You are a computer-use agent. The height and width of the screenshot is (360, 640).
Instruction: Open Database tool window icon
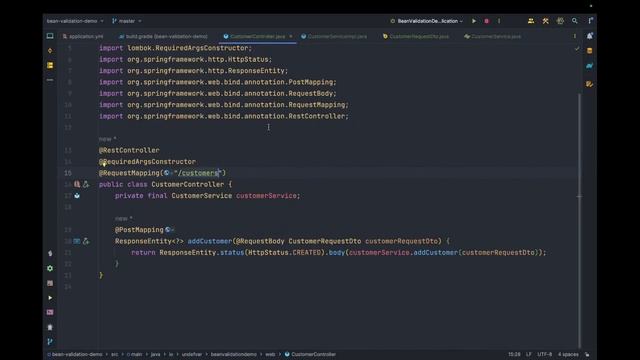(x=589, y=51)
